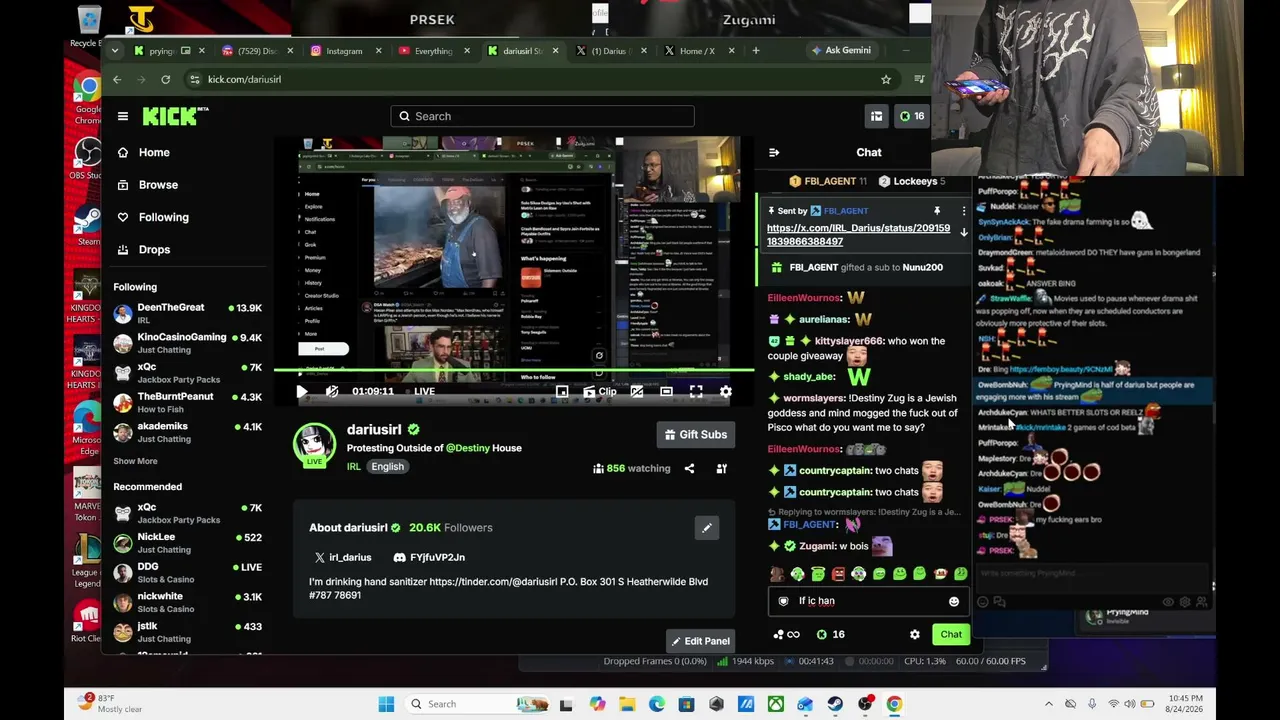Click the @Destiny mention in the stream title

pyautogui.click(x=467, y=448)
